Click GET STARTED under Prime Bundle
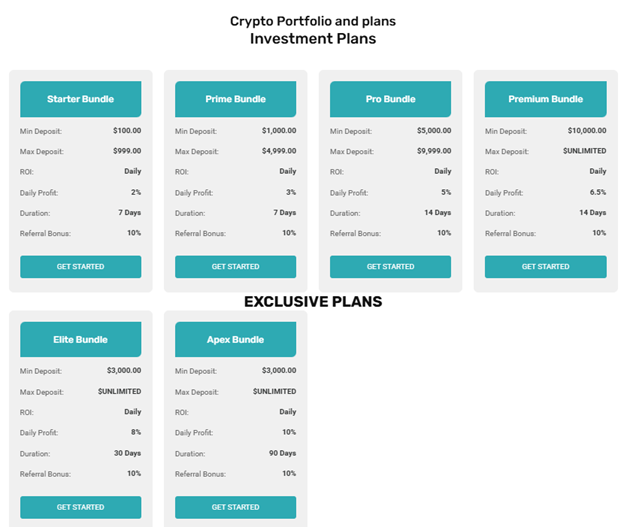 pyautogui.click(x=235, y=267)
